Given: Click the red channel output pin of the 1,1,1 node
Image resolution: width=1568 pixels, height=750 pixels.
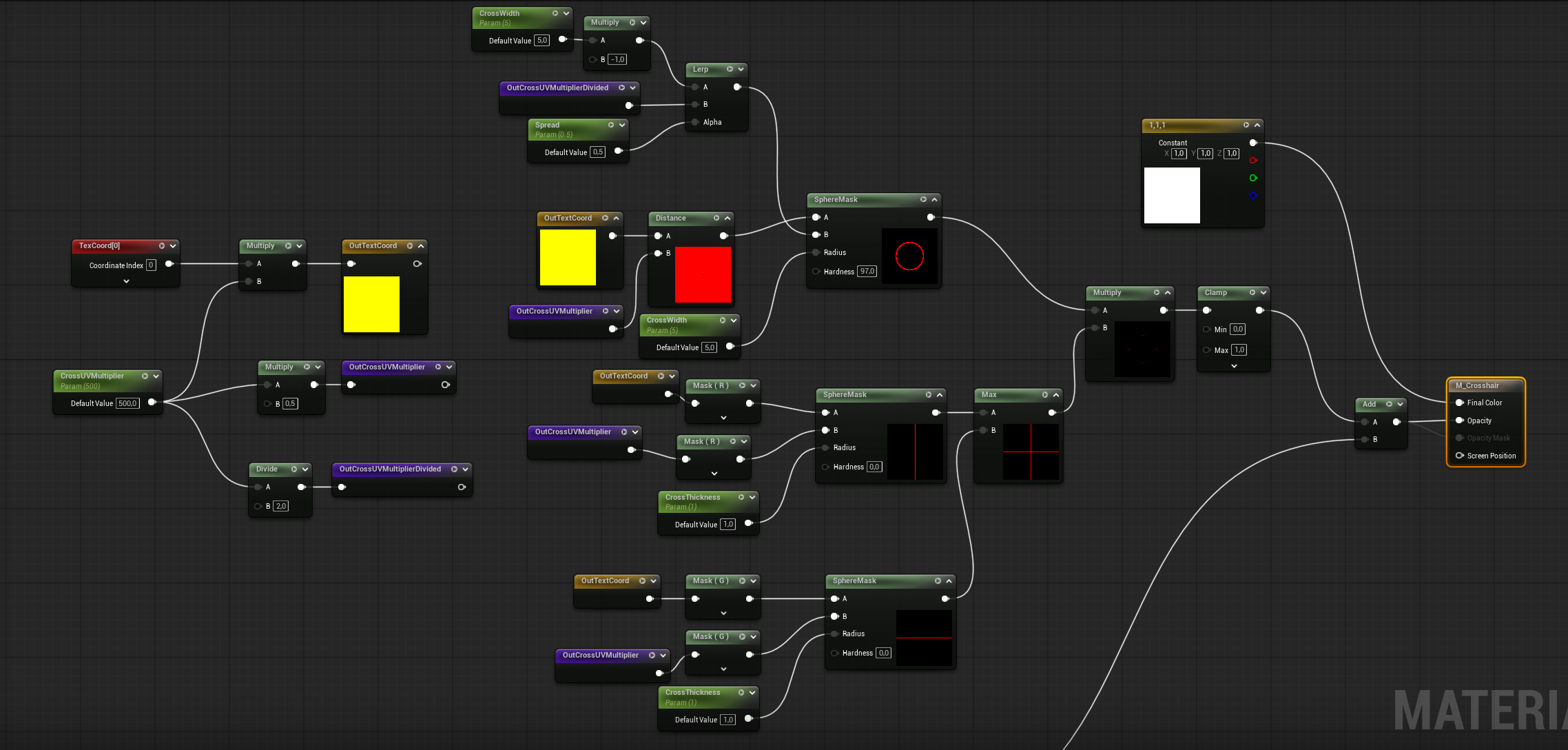Looking at the screenshot, I should [x=1253, y=161].
